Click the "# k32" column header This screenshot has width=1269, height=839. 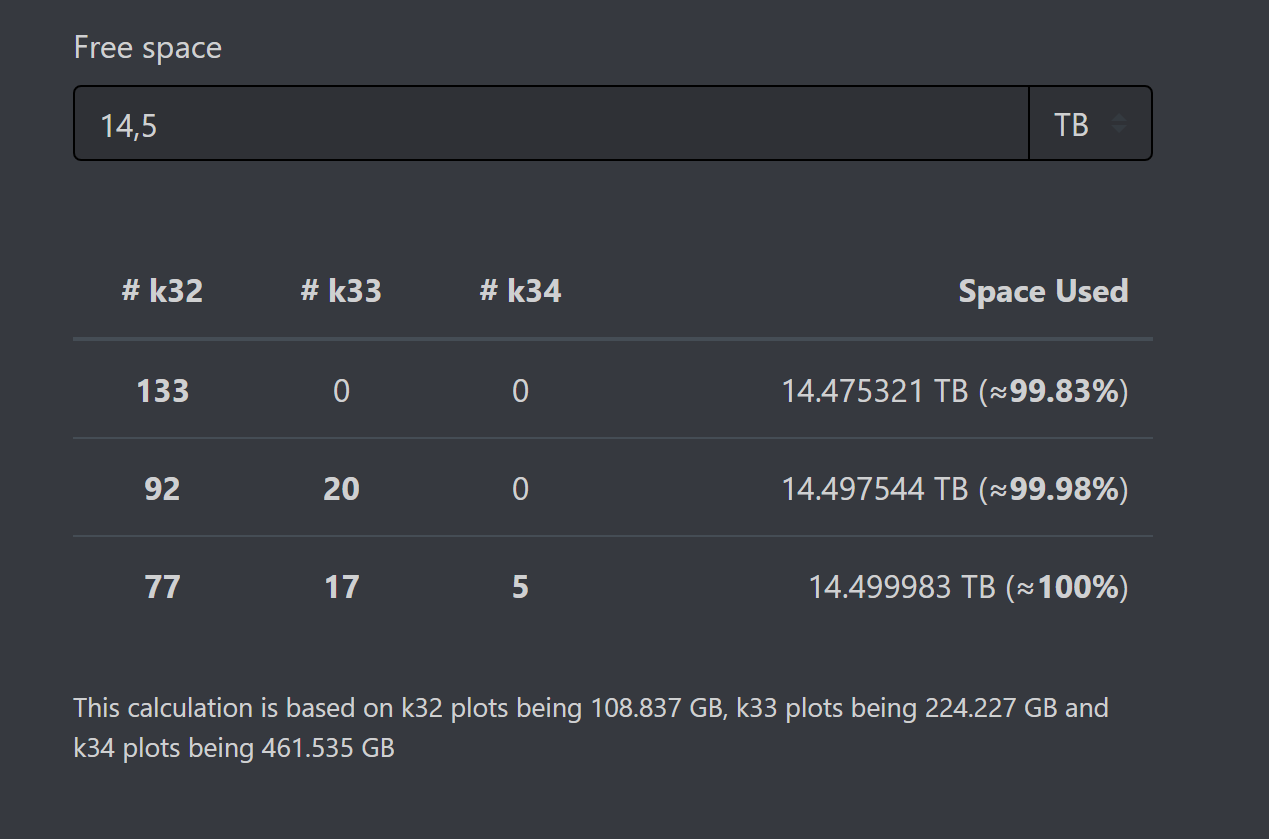[162, 291]
